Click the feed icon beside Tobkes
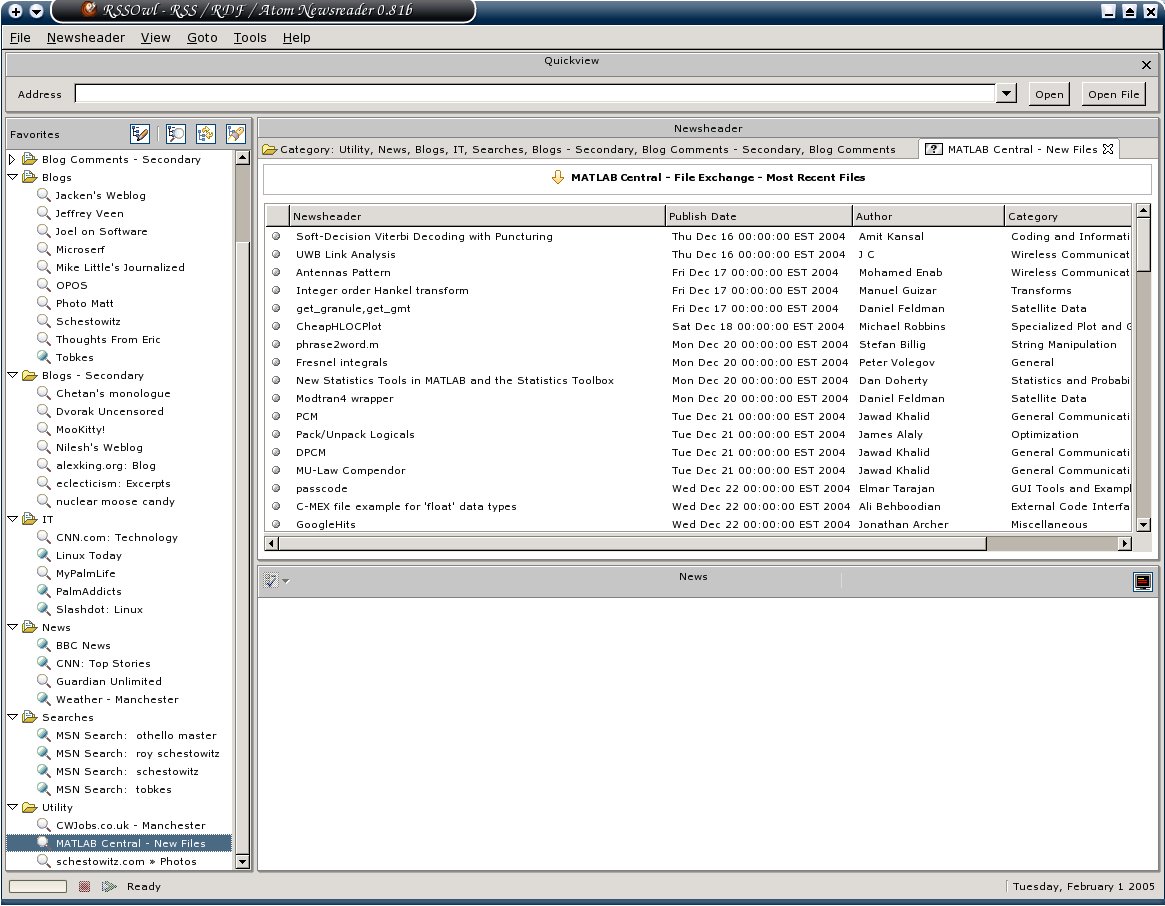The image size is (1165, 906). (x=44, y=357)
